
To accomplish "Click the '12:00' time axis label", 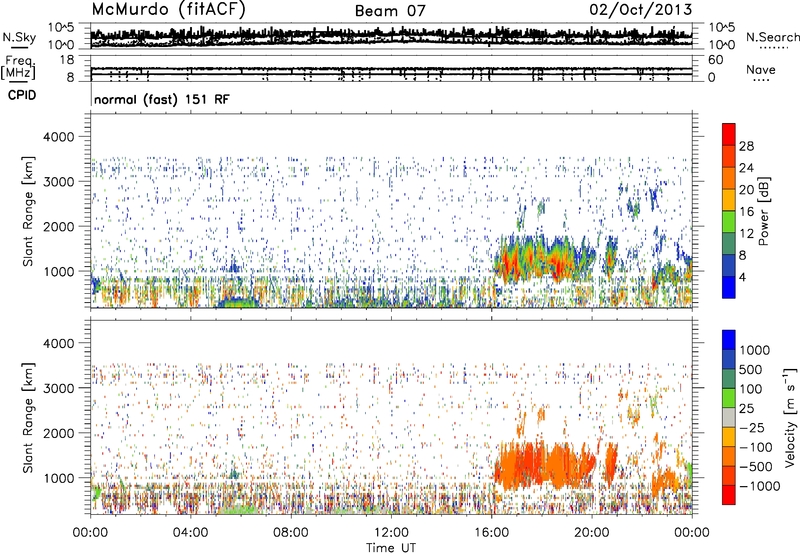I will coord(391,533).
